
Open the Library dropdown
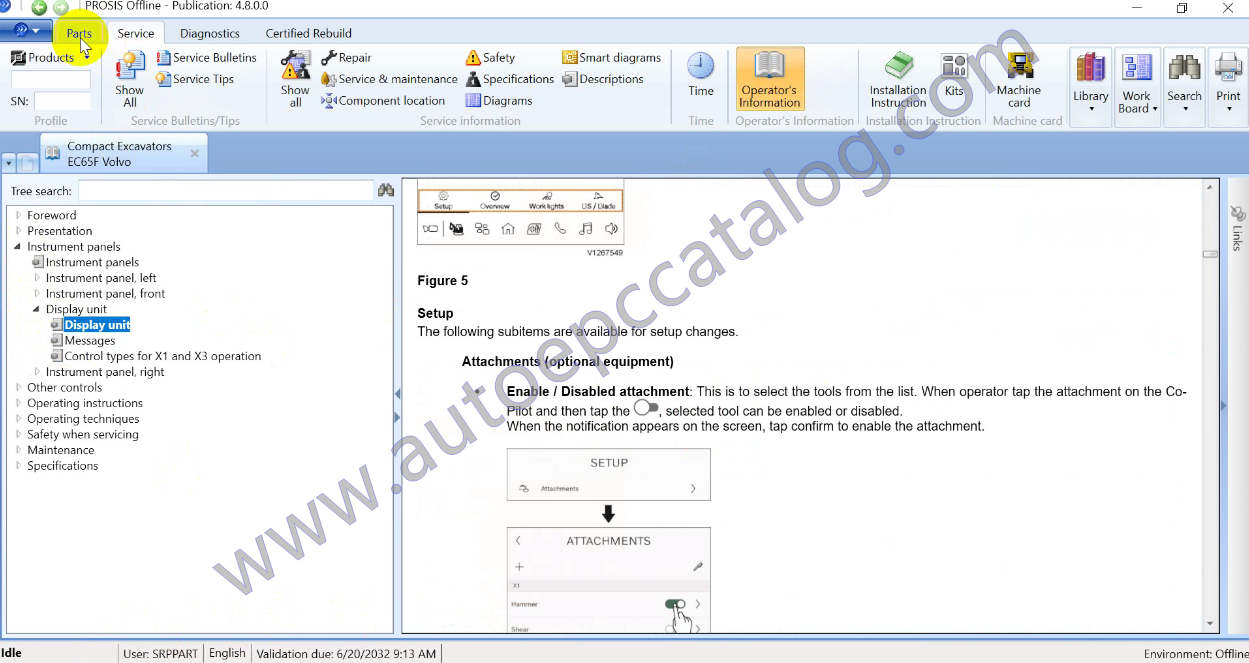tap(1090, 80)
